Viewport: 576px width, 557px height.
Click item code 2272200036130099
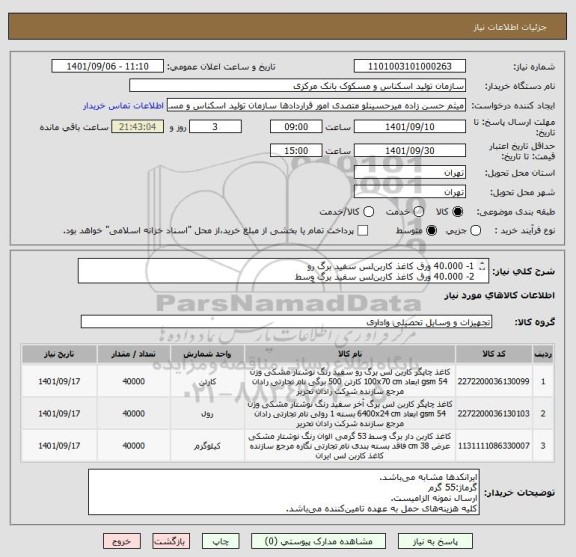click(x=493, y=381)
